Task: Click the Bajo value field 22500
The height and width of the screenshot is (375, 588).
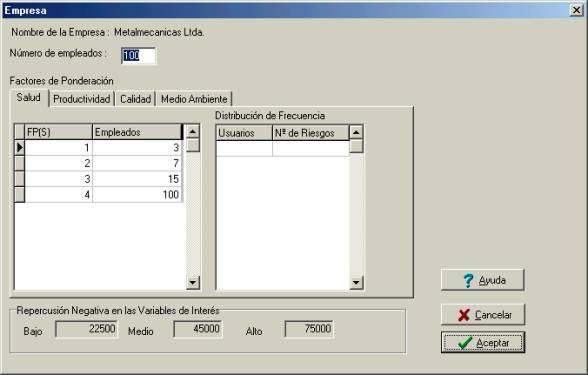Action: tap(87, 329)
